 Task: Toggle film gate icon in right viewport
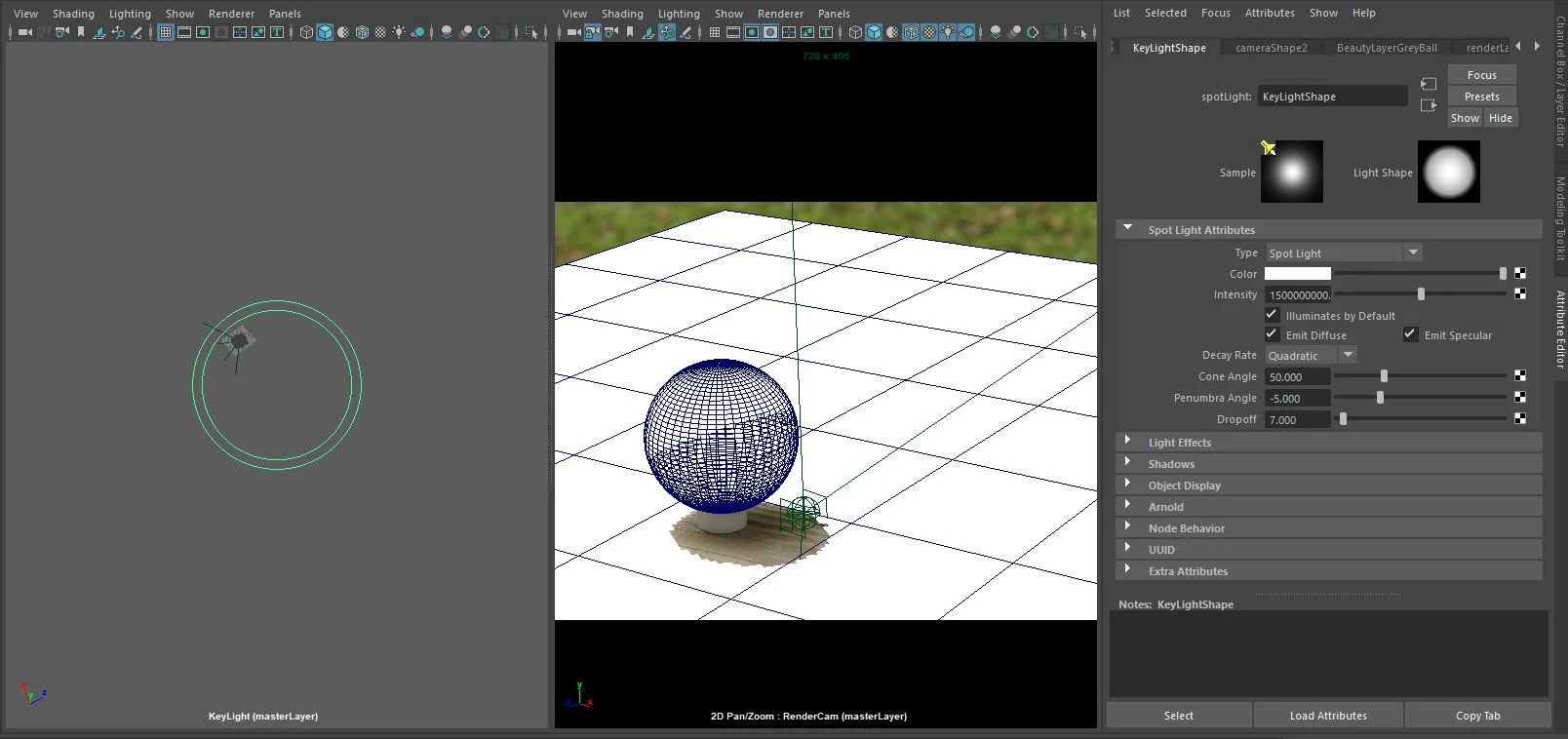pyautogui.click(x=733, y=32)
